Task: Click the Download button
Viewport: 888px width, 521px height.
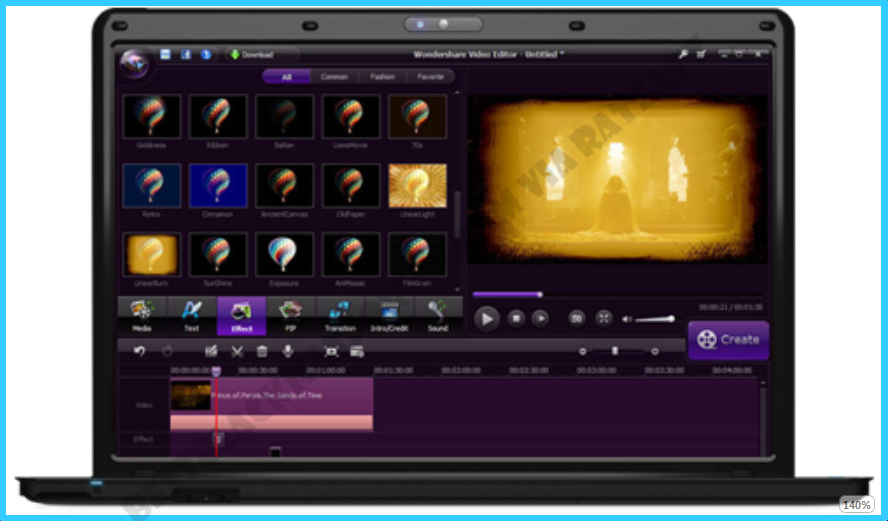Action: point(253,54)
